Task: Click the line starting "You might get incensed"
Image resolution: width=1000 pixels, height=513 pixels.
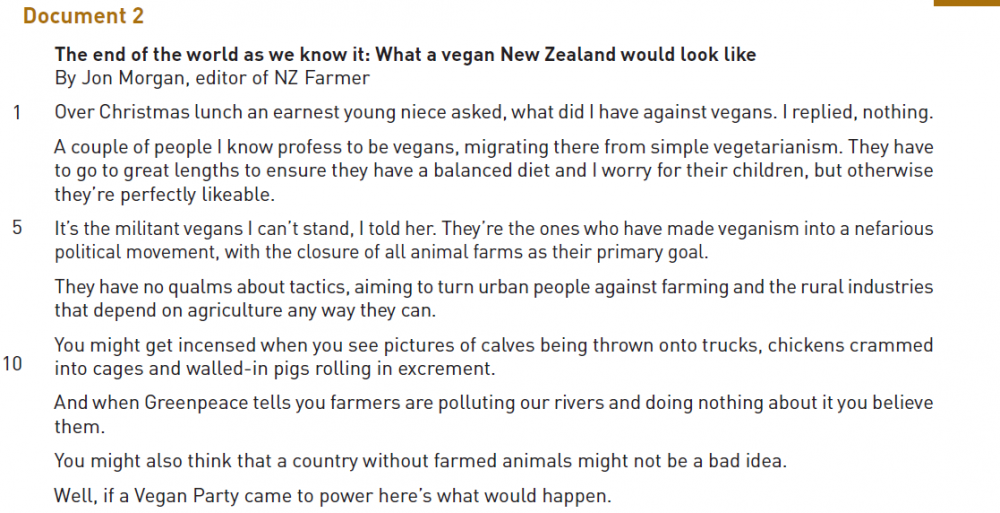Action: point(494,346)
